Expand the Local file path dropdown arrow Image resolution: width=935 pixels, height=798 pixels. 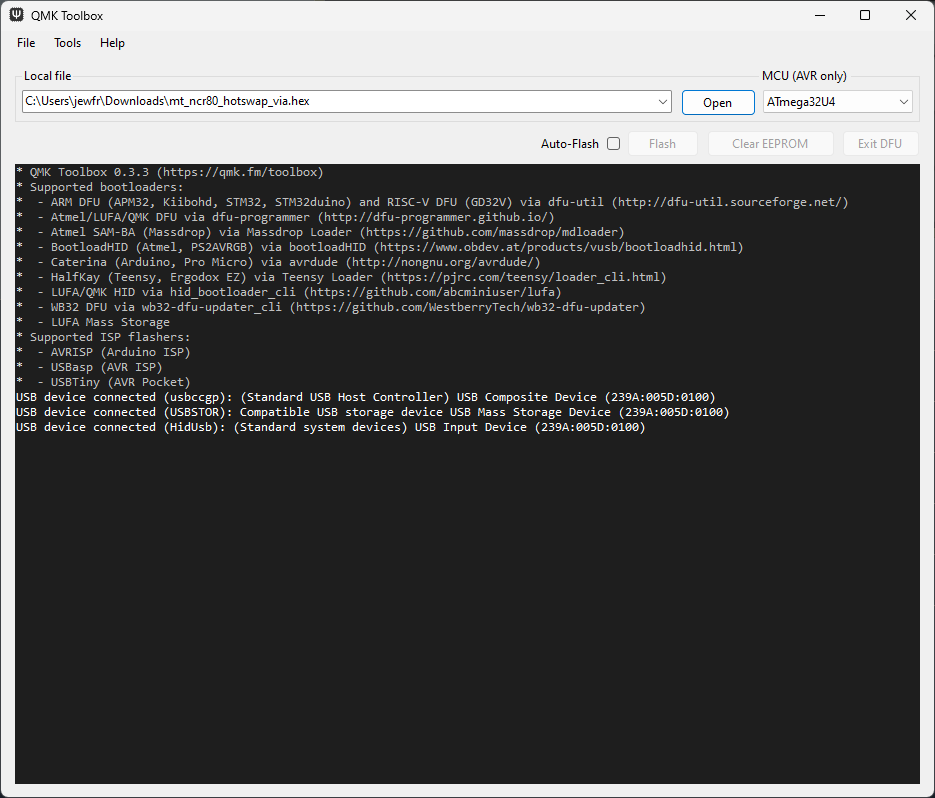pyautogui.click(x=662, y=102)
